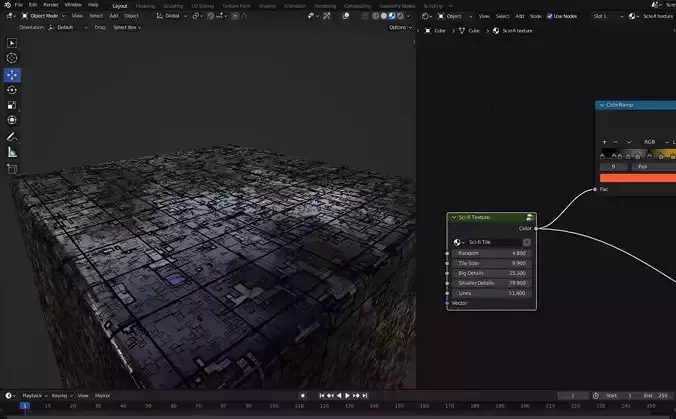676x419 pixels.
Task: Click the Sci-fi Texture node group icon
Action: [x=529, y=217]
